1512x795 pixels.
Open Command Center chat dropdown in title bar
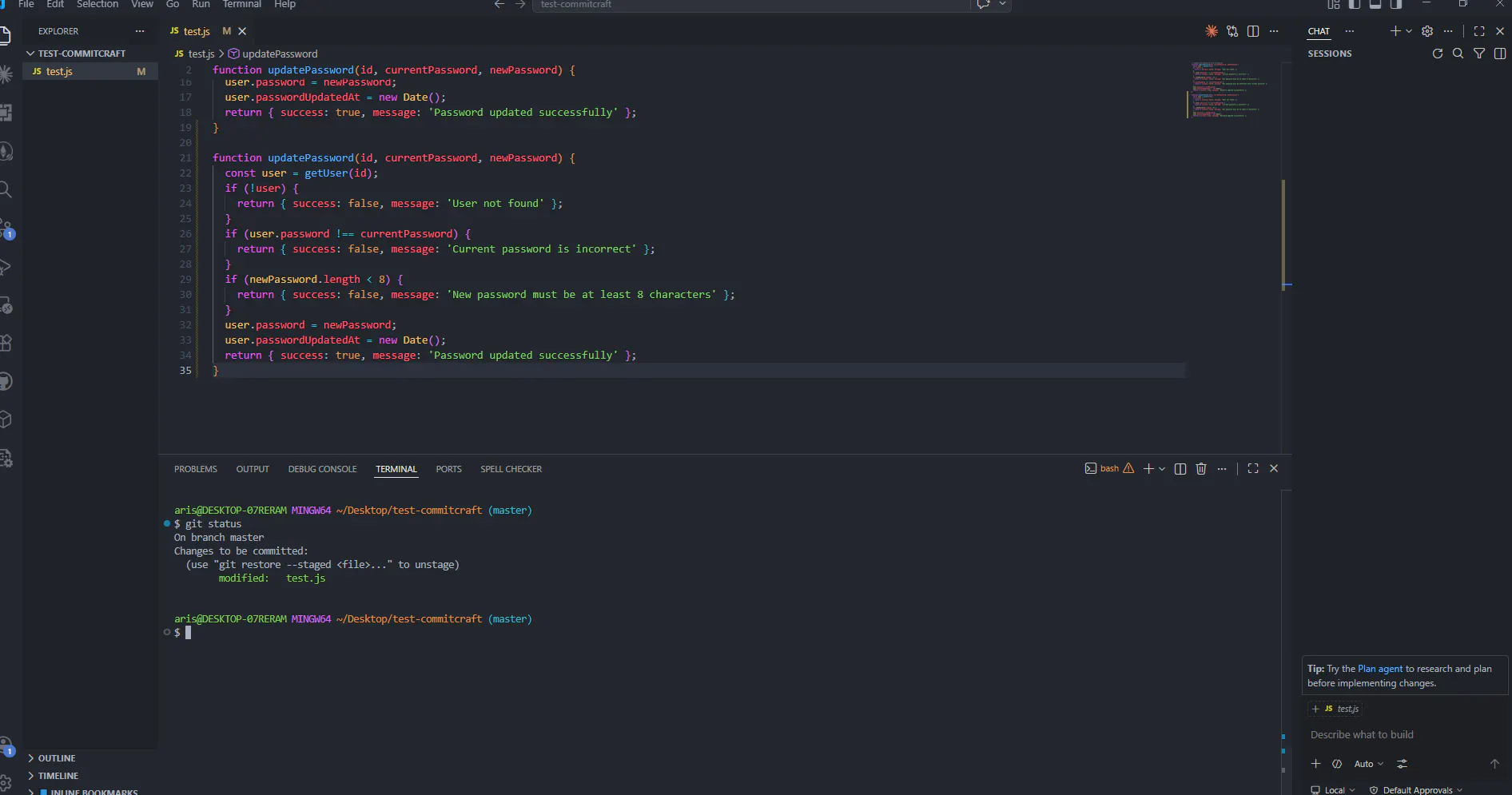[x=1002, y=4]
